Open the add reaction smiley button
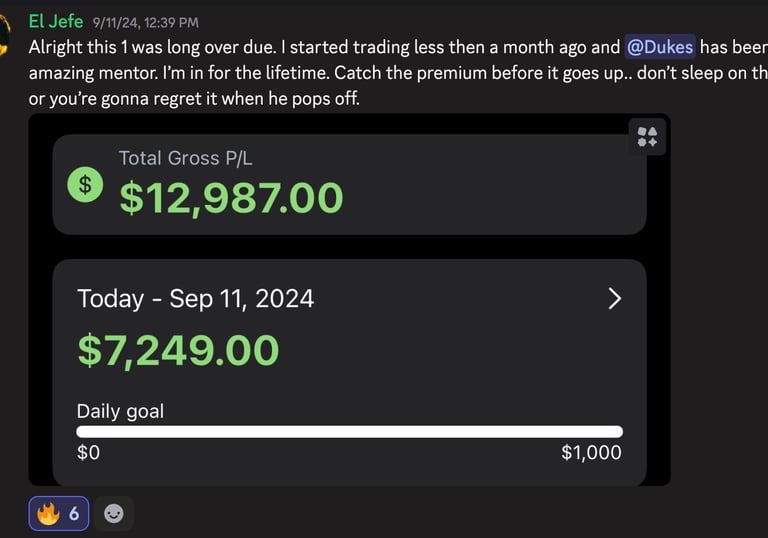 click(x=114, y=514)
